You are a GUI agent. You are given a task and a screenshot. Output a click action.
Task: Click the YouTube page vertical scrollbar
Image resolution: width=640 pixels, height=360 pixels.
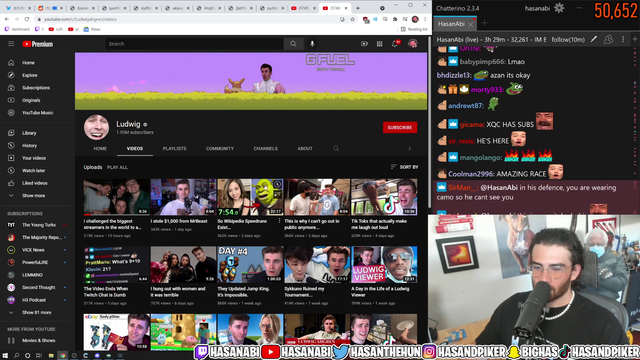tap(429, 122)
